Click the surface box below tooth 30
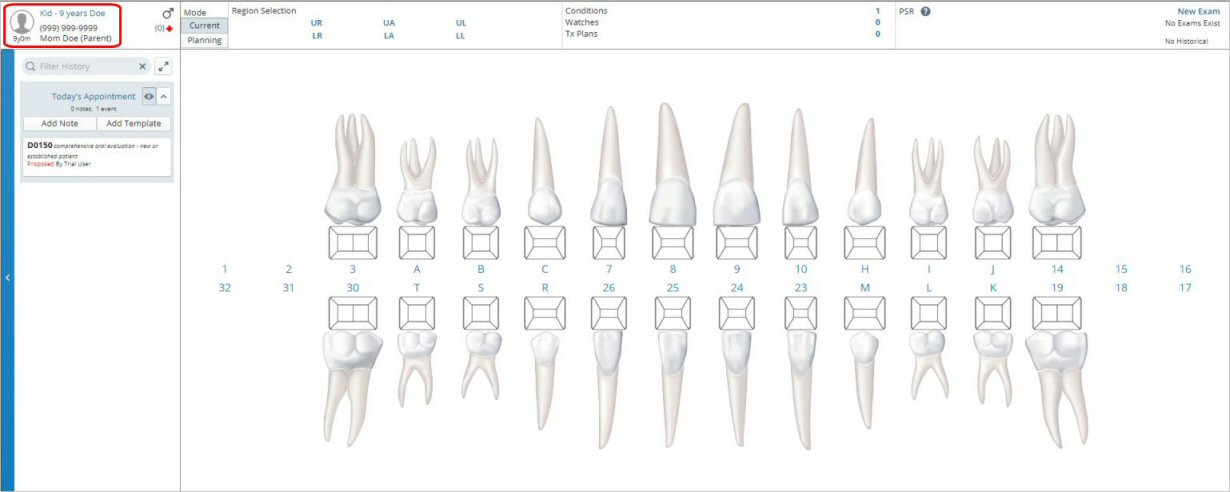 pyautogui.click(x=352, y=313)
